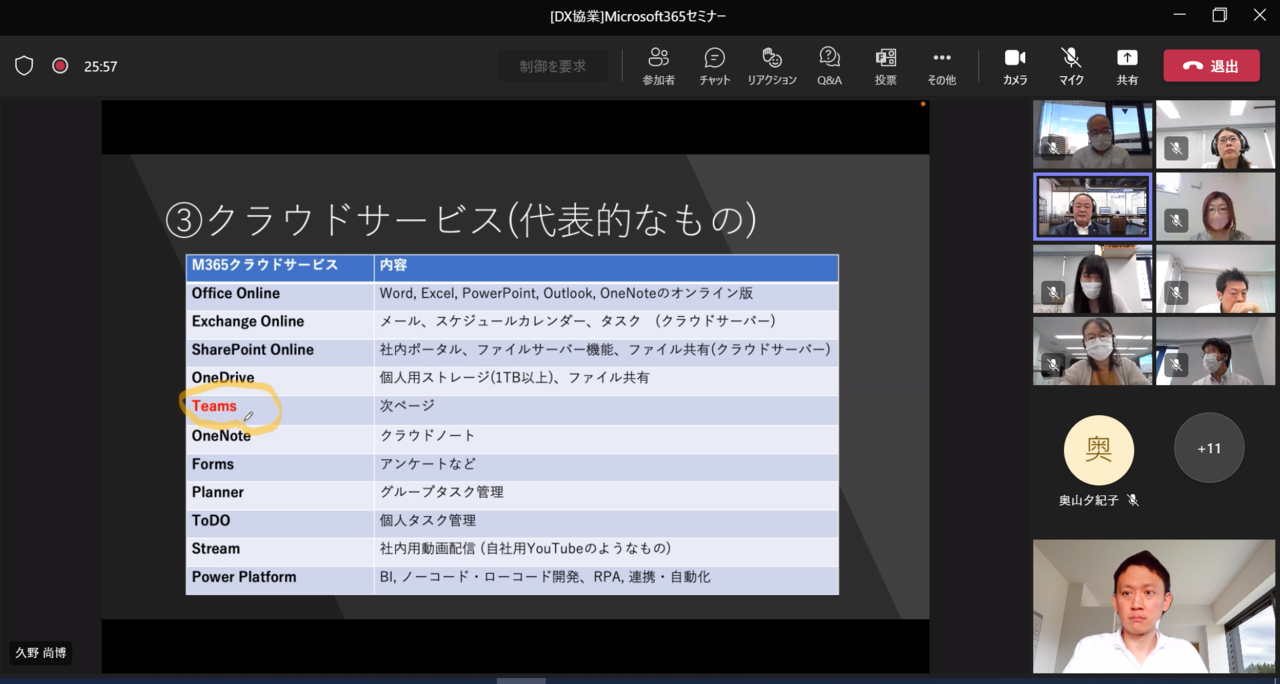This screenshot has width=1280, height=684.
Task: Toggle the カメラ camera
Action: tap(1015, 66)
